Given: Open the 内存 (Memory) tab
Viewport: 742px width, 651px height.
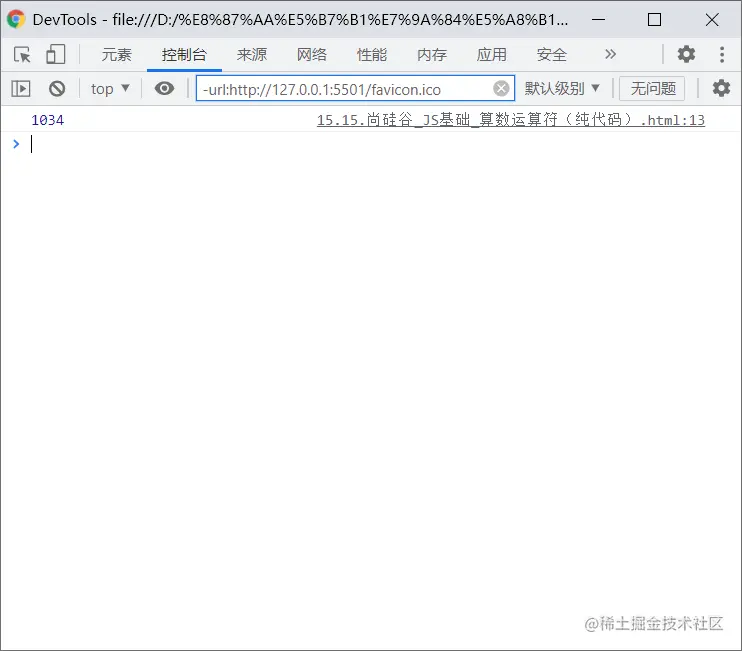Looking at the screenshot, I should [432, 54].
